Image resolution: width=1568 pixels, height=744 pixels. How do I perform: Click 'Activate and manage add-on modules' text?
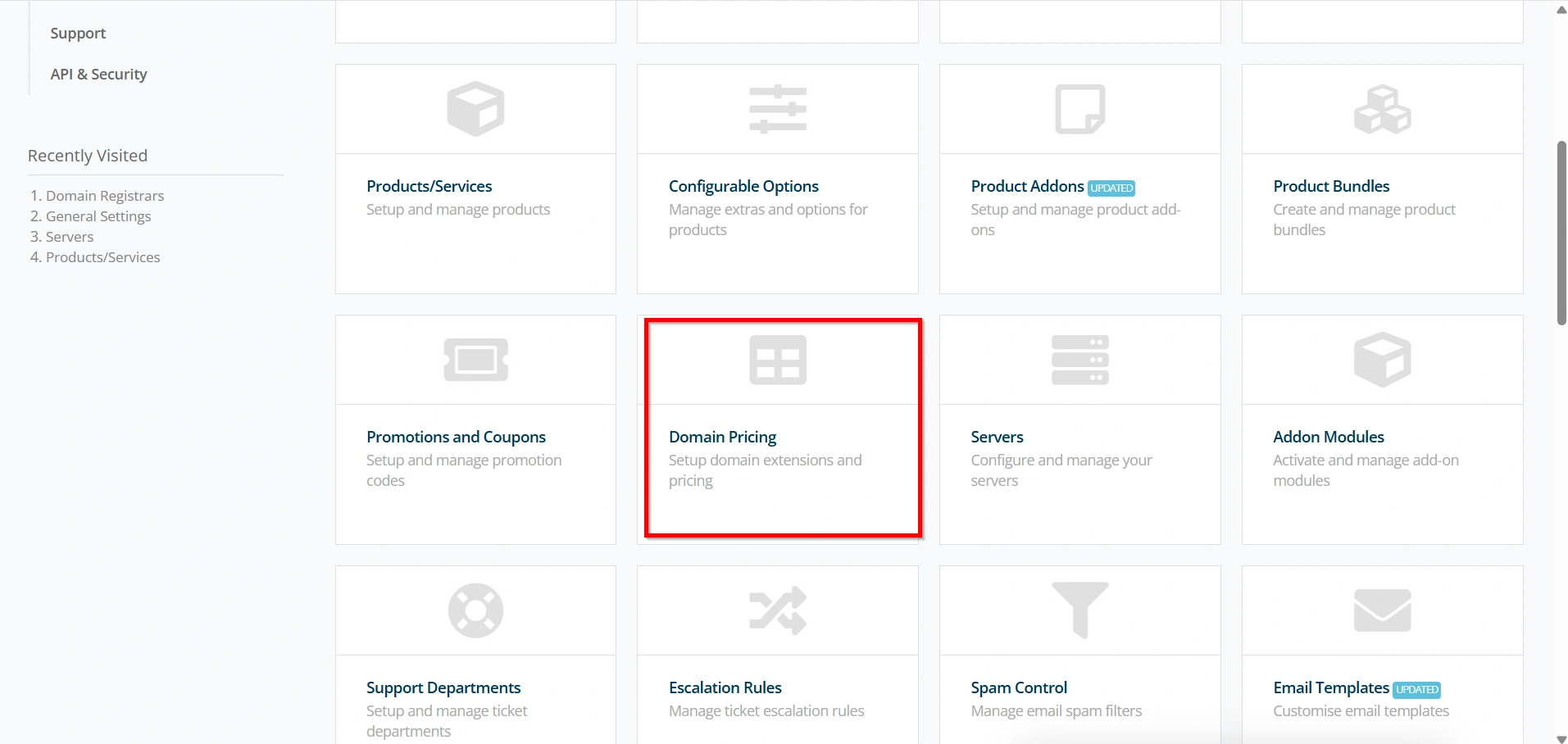[1366, 470]
